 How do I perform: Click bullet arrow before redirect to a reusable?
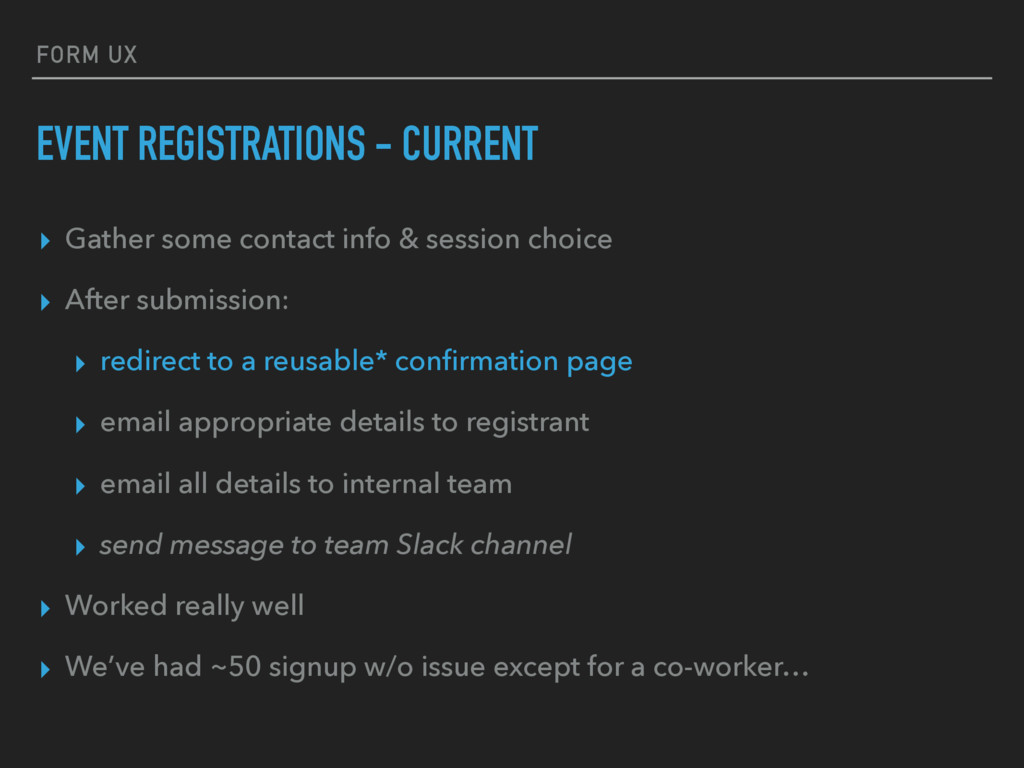80,364
